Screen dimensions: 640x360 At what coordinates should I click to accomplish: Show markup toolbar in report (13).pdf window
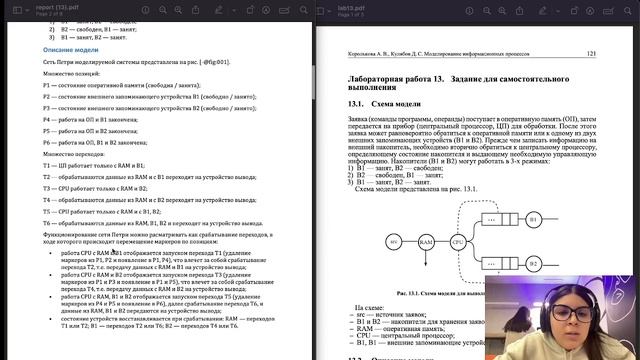pos(266,10)
